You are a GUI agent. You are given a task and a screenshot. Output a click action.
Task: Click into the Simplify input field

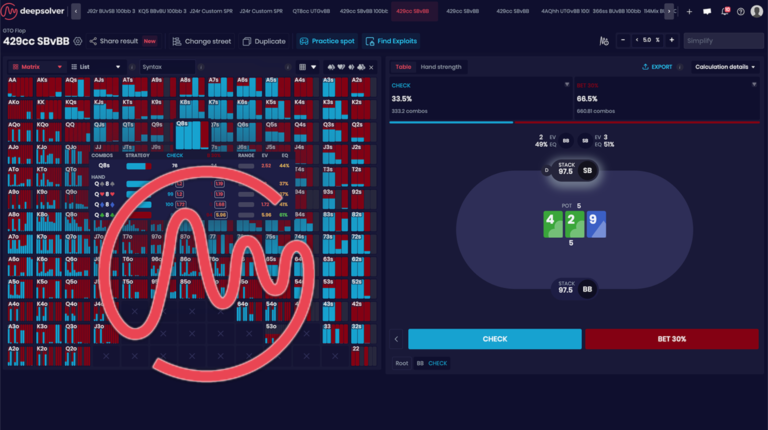tap(722, 41)
